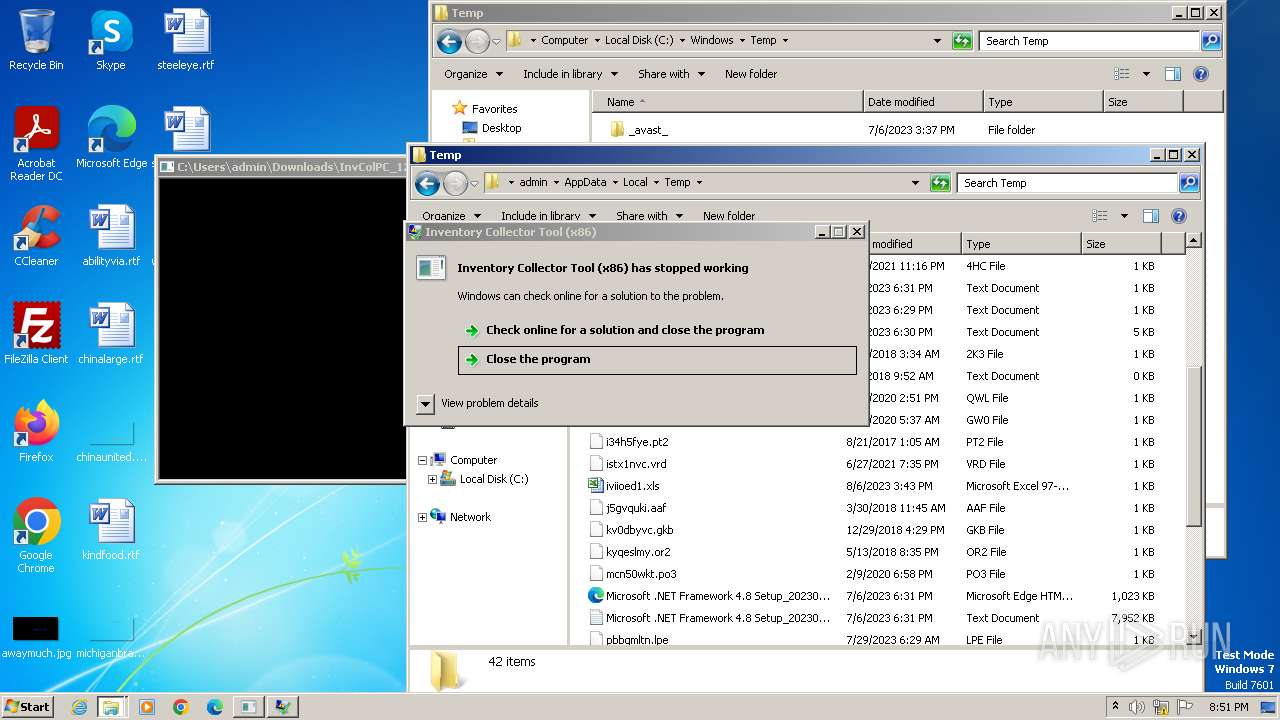Sort by Name column in rear window
1280x720 pixels.
point(728,102)
